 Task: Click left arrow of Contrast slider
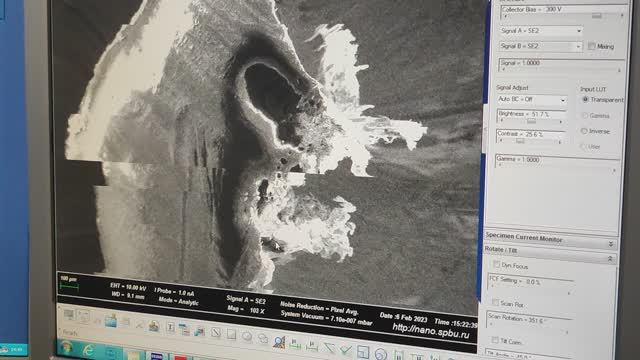500,140
